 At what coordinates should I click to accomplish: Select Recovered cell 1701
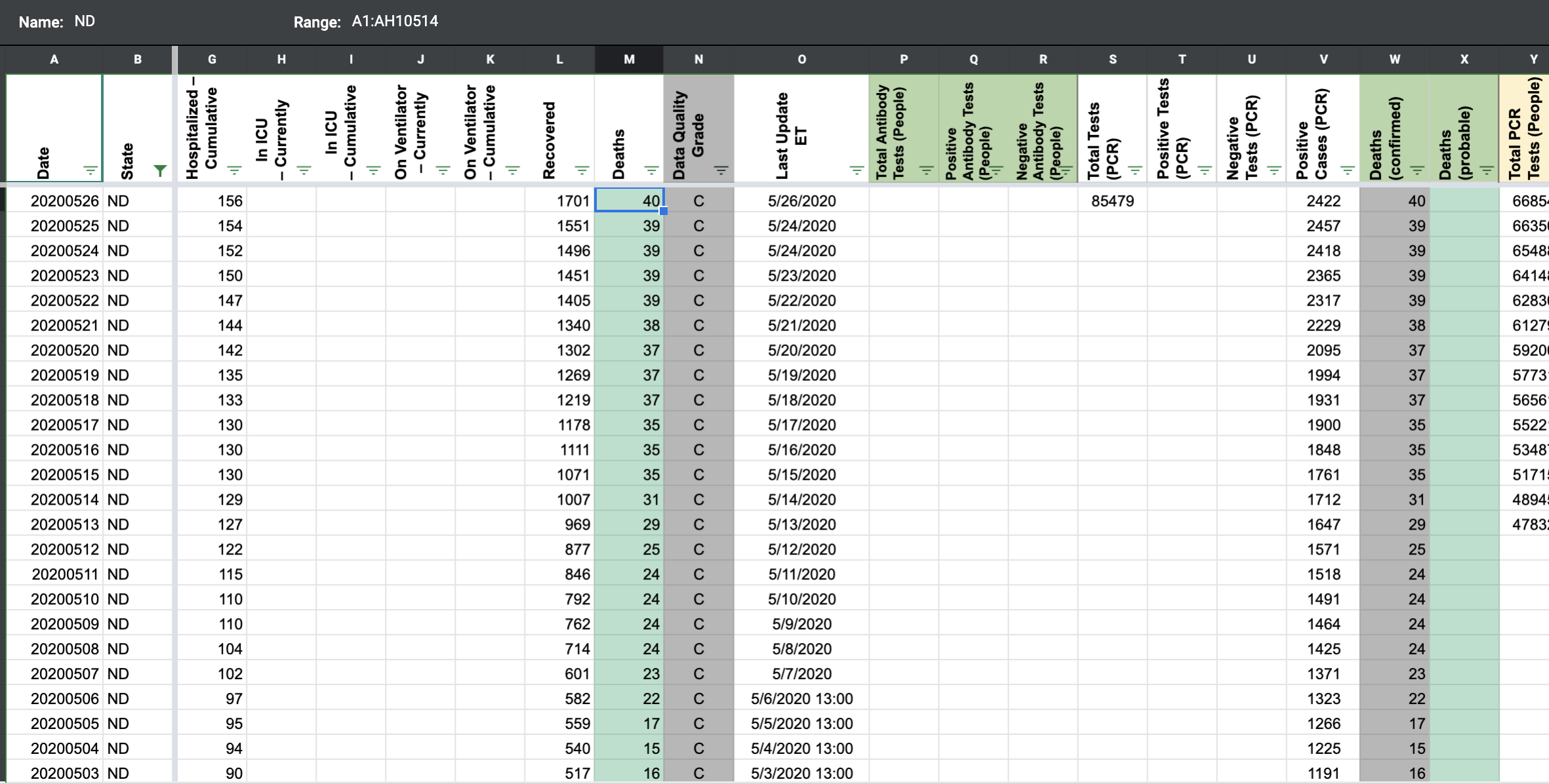tap(559, 201)
